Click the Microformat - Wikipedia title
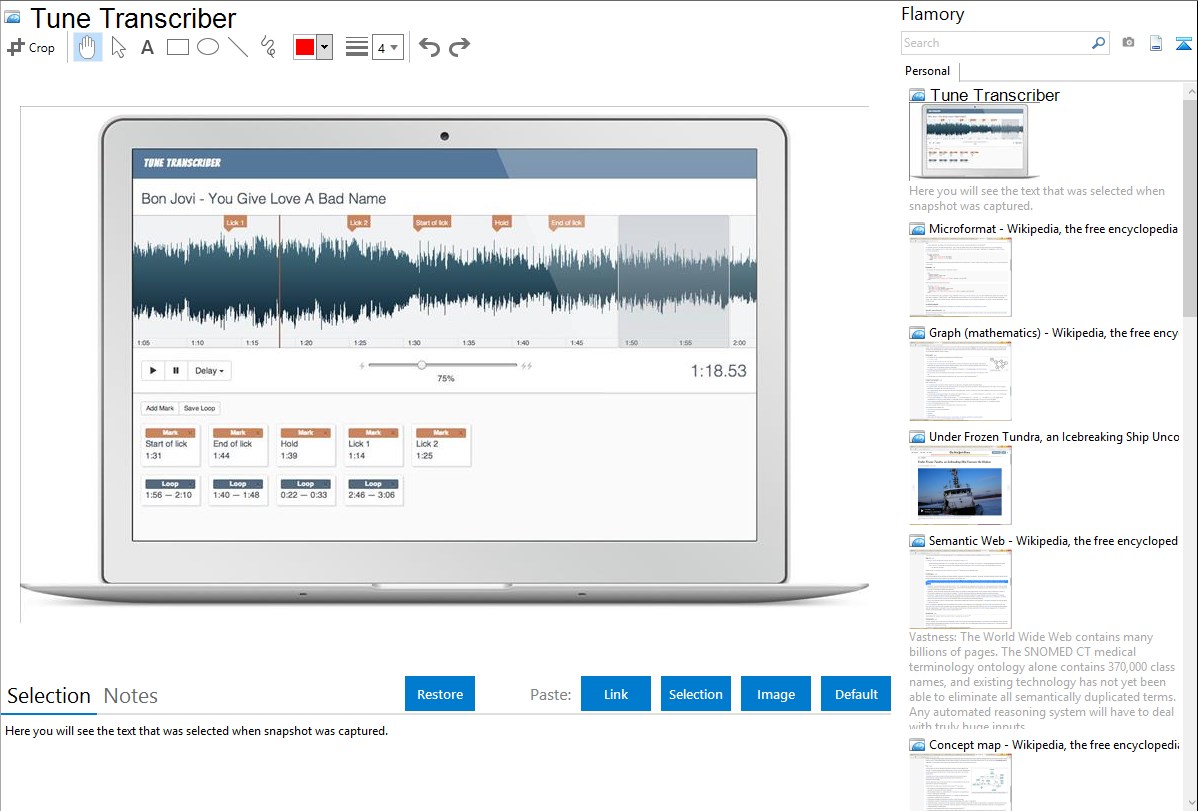 tap(1053, 229)
